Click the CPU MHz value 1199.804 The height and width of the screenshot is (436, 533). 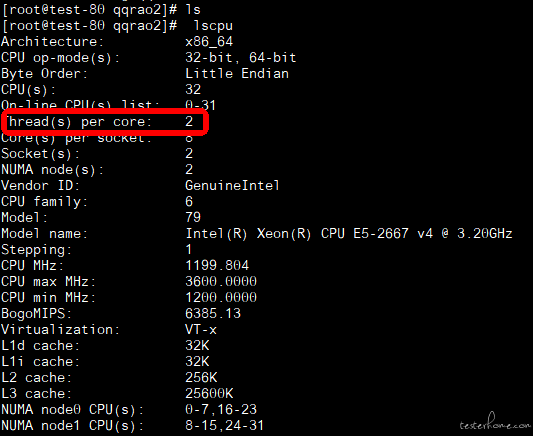[217, 265]
